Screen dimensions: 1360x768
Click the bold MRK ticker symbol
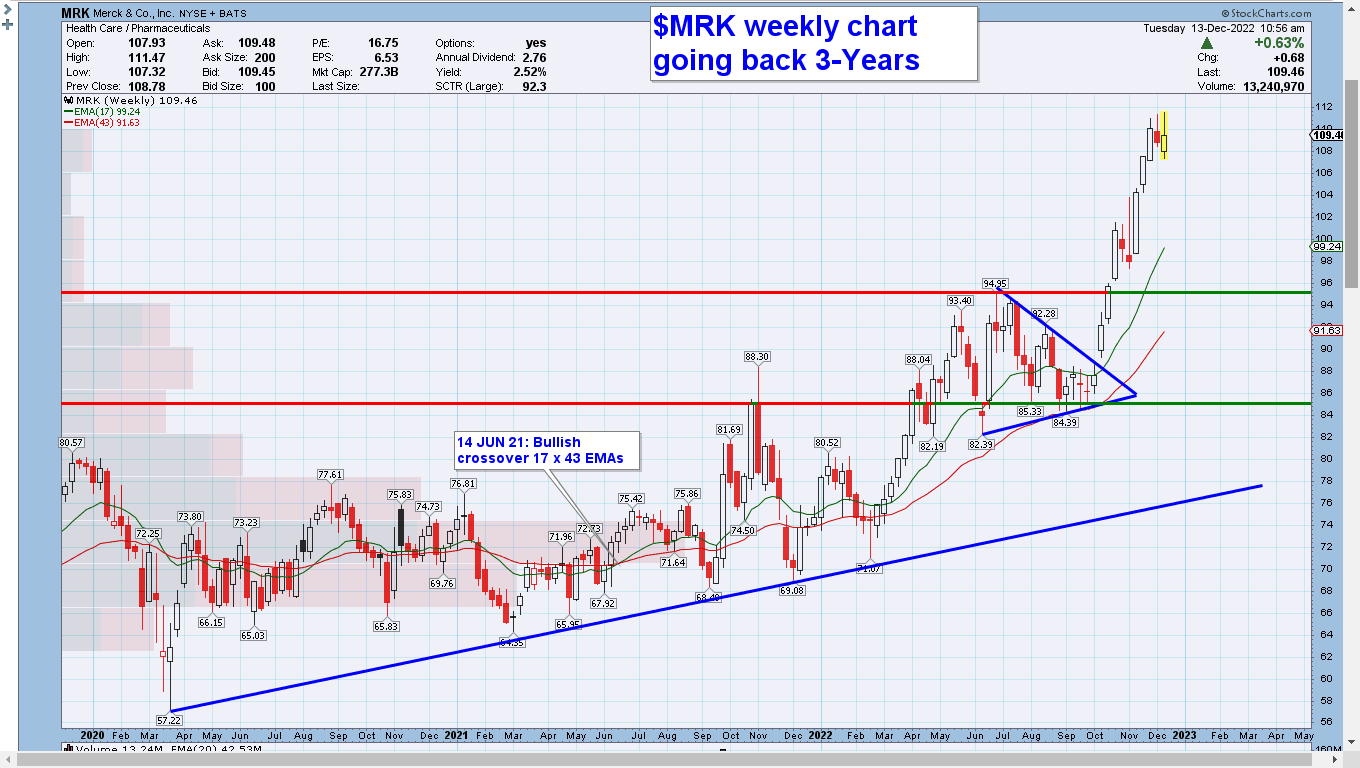click(74, 14)
